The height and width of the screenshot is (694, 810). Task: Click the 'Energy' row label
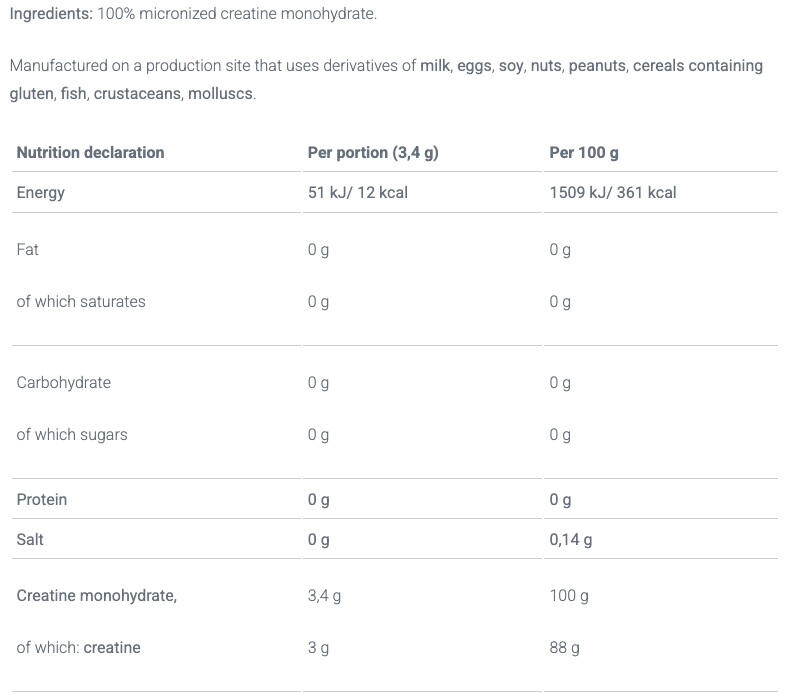coord(40,192)
